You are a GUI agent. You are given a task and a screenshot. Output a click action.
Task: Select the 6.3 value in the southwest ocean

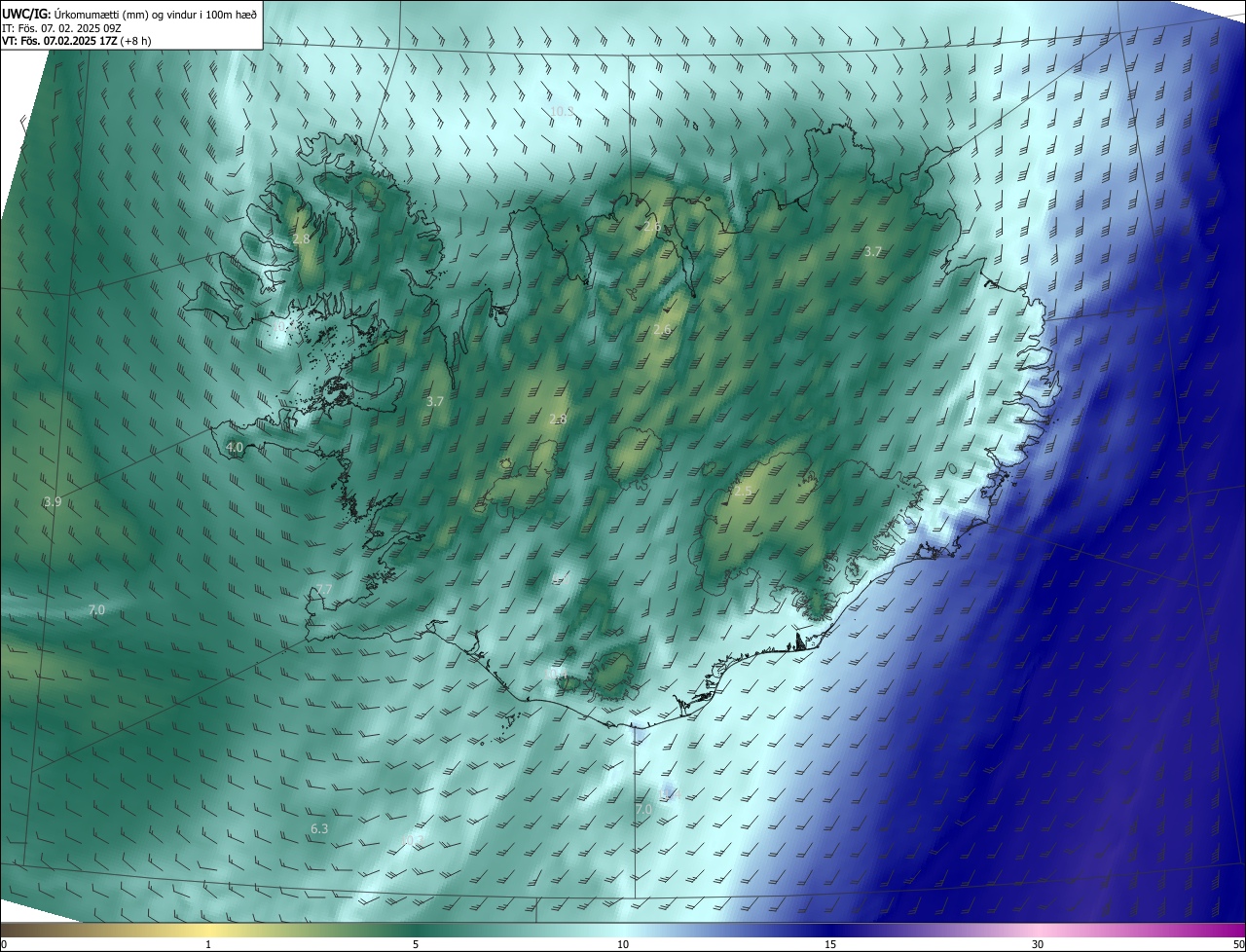click(x=319, y=829)
